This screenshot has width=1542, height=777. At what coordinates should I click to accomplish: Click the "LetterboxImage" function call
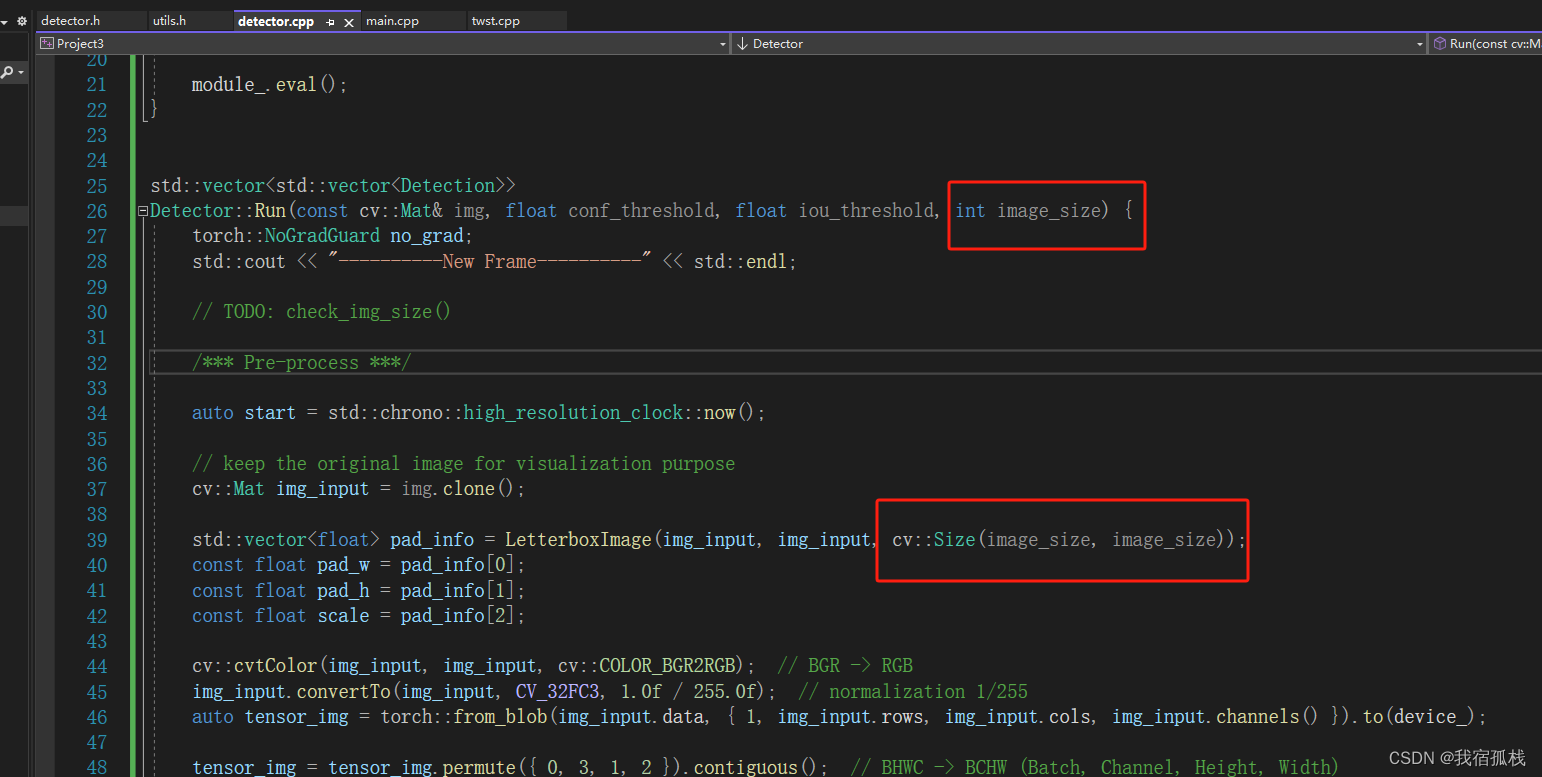pyautogui.click(x=577, y=540)
